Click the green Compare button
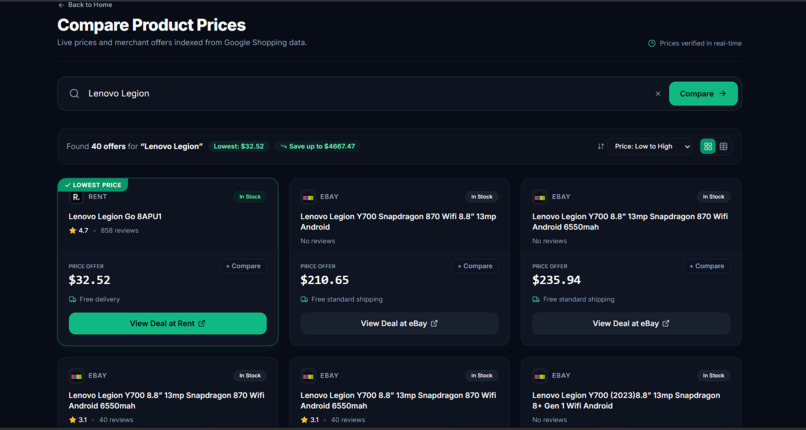 pos(703,94)
